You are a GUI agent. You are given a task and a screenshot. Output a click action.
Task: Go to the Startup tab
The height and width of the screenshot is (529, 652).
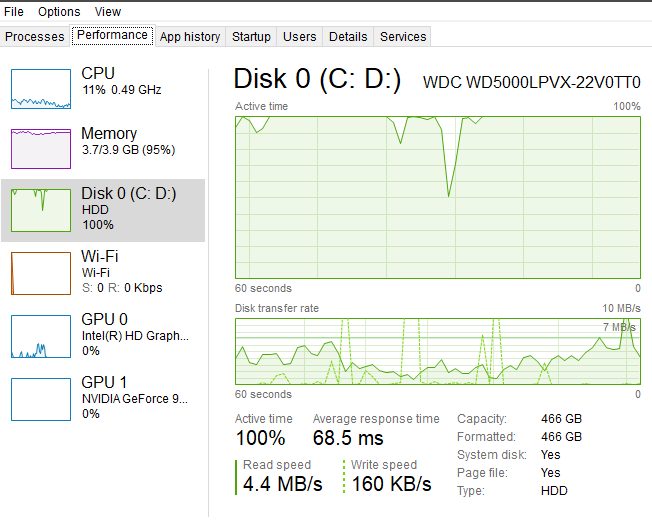pyautogui.click(x=251, y=37)
